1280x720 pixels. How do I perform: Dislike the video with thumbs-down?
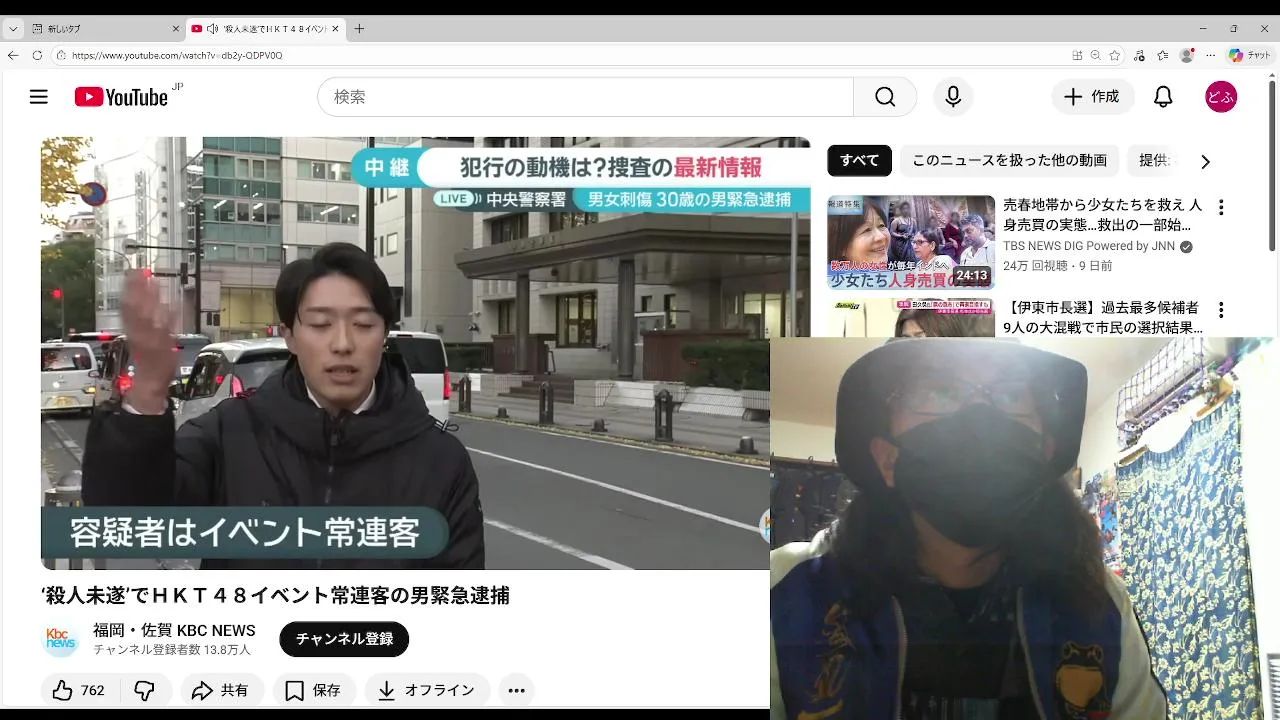point(146,690)
